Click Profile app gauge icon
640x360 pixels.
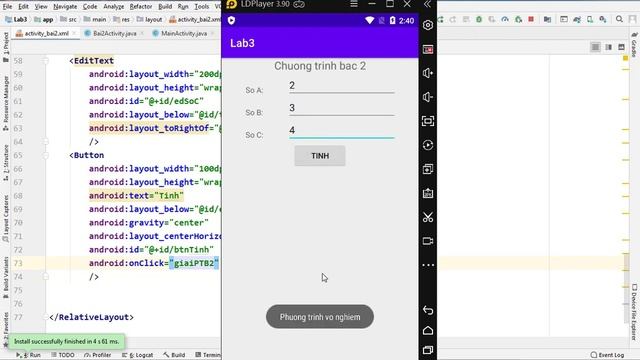coord(505,19)
